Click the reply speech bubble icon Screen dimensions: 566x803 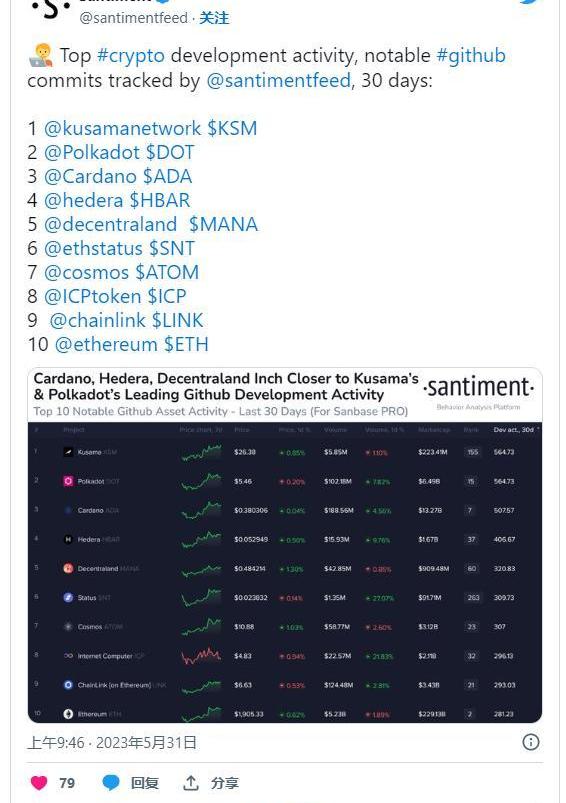111,783
